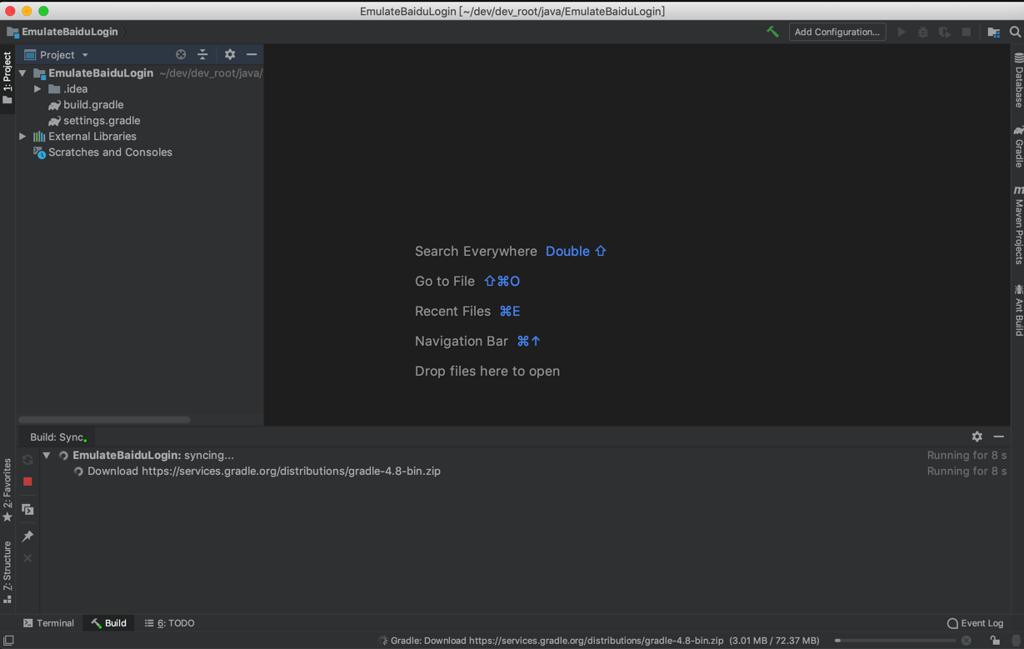Expand the .idea folder
Viewport: 1024px width, 649px height.
(38, 89)
